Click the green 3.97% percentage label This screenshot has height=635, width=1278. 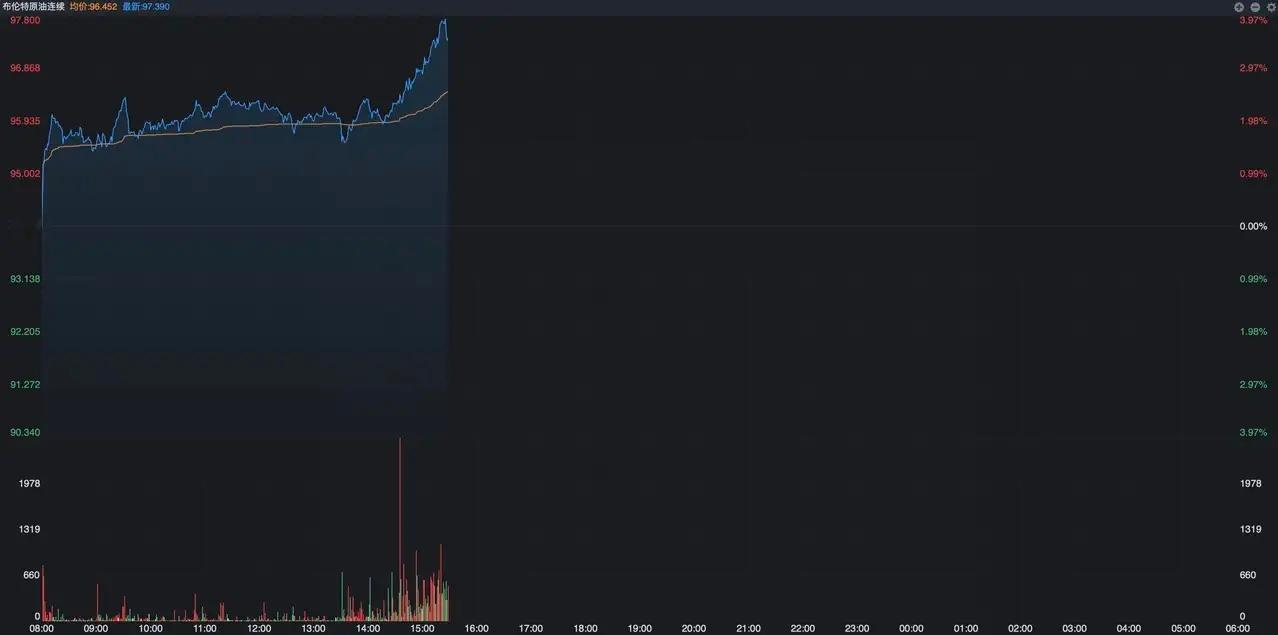click(x=1253, y=432)
